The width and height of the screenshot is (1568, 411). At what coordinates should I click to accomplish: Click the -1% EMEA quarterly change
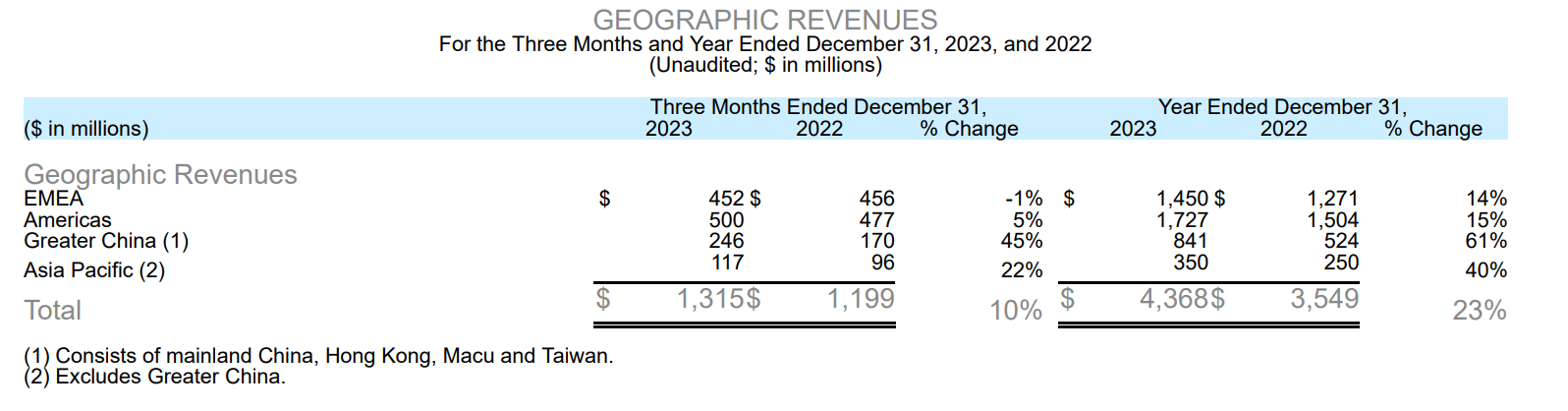point(1024,199)
